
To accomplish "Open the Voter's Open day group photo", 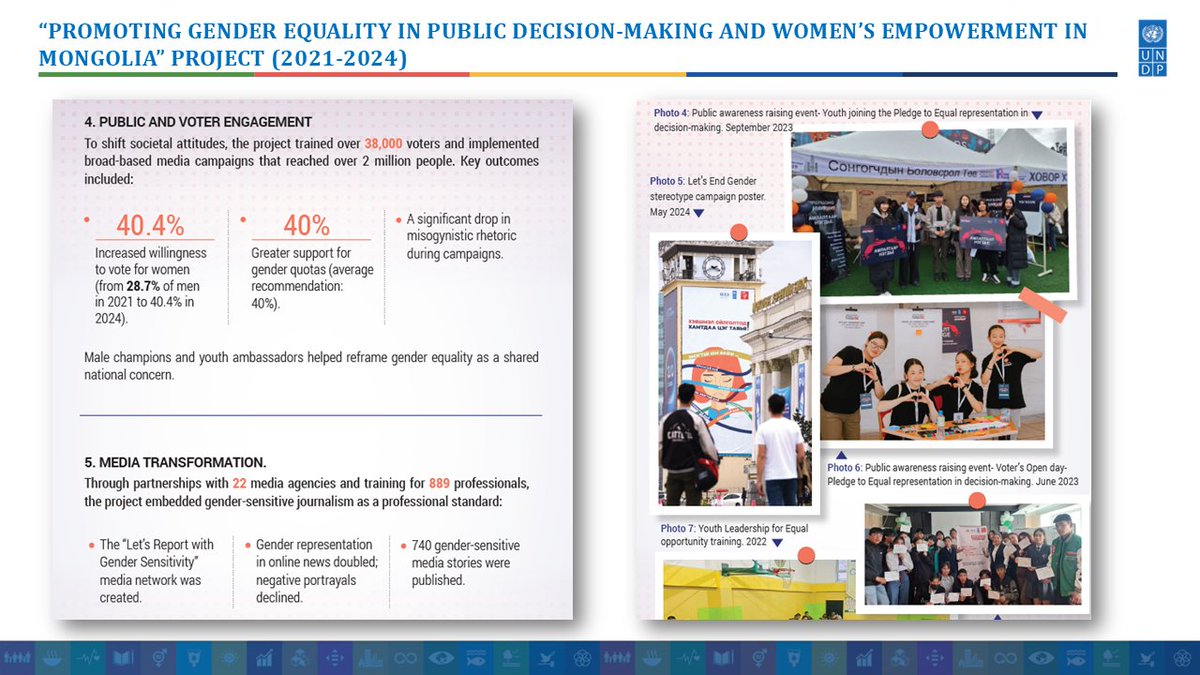I will click(x=972, y=553).
